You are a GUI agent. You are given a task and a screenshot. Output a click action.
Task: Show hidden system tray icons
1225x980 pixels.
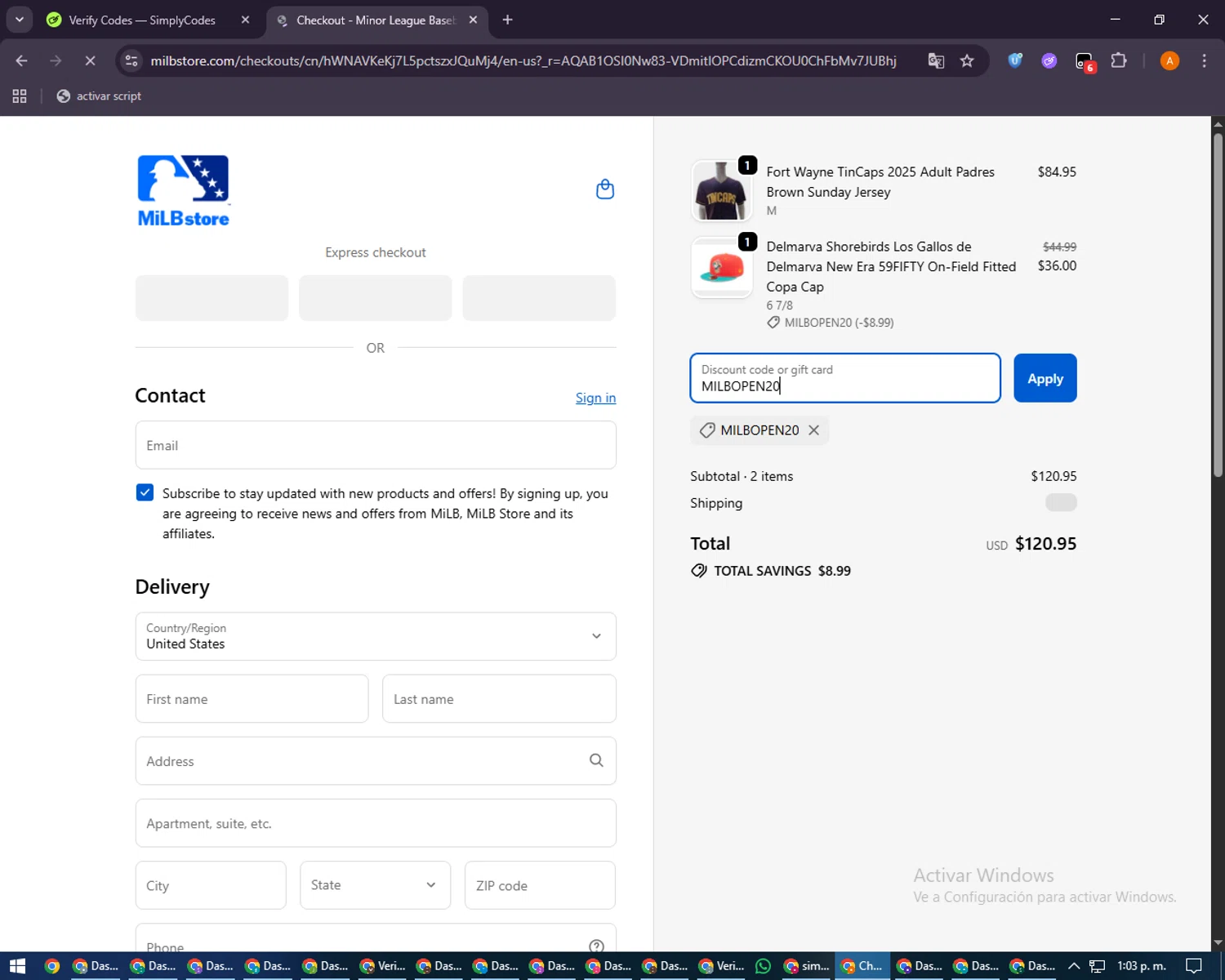click(x=1073, y=966)
